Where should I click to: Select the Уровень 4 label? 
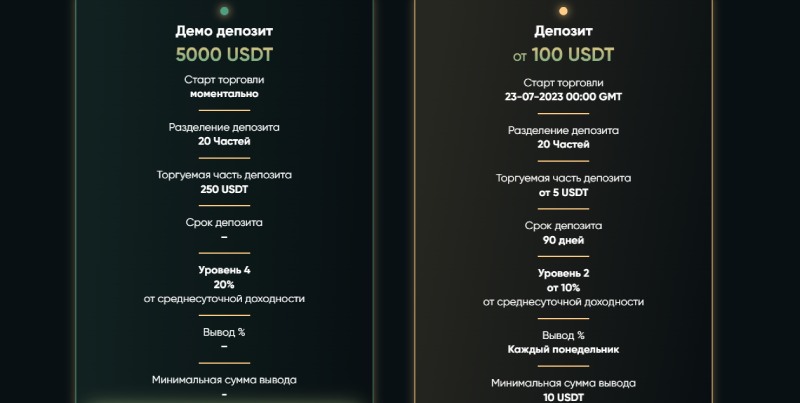click(224, 270)
